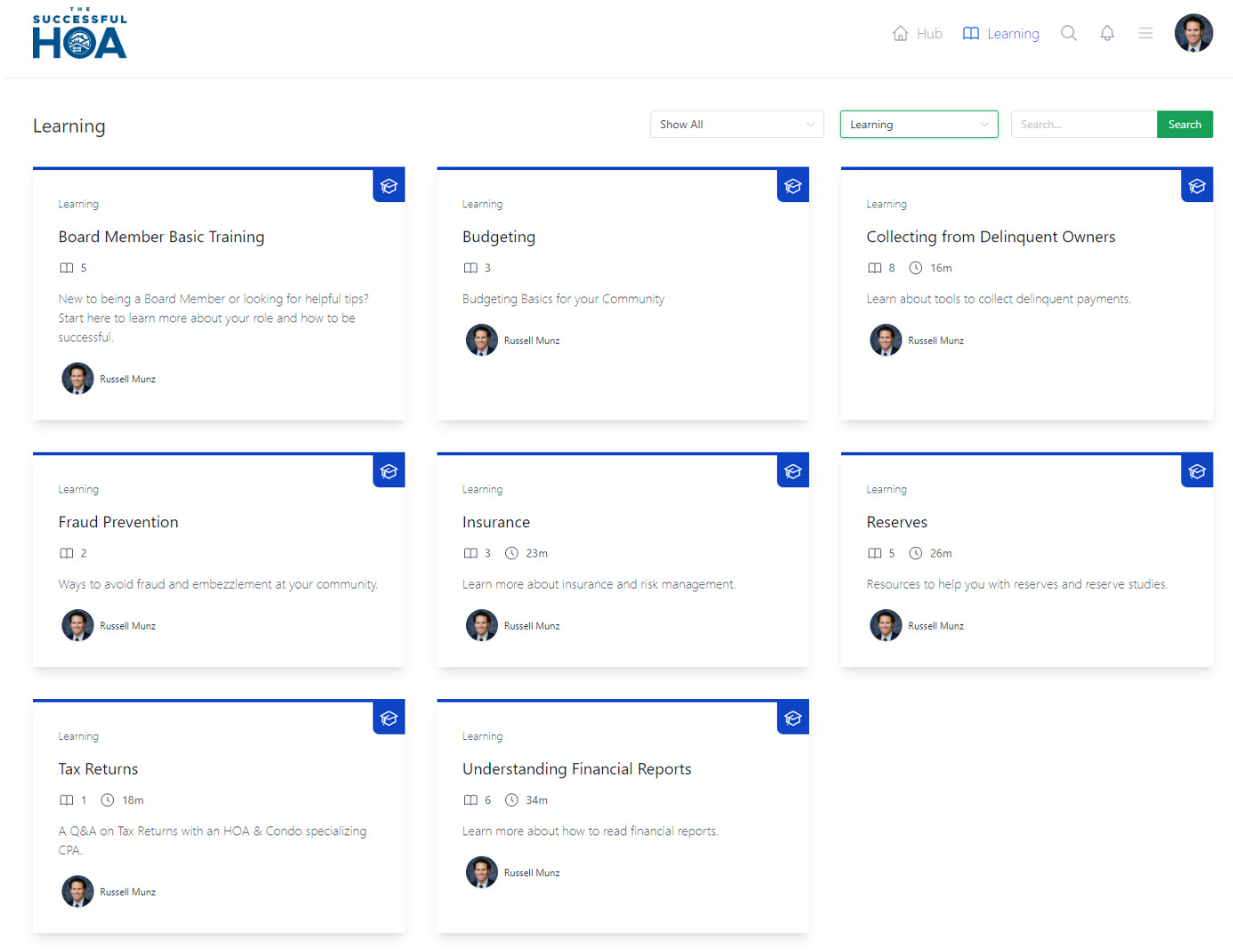Image resolution: width=1233 pixels, height=952 pixels.
Task: Open the Insurance course title
Action: tap(496, 522)
